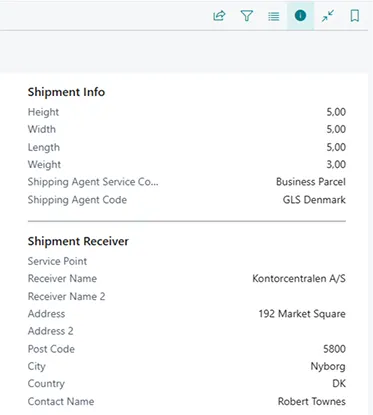This screenshot has height=415, width=373.
Task: Click the Share icon in the toolbar
Action: coord(219,16)
